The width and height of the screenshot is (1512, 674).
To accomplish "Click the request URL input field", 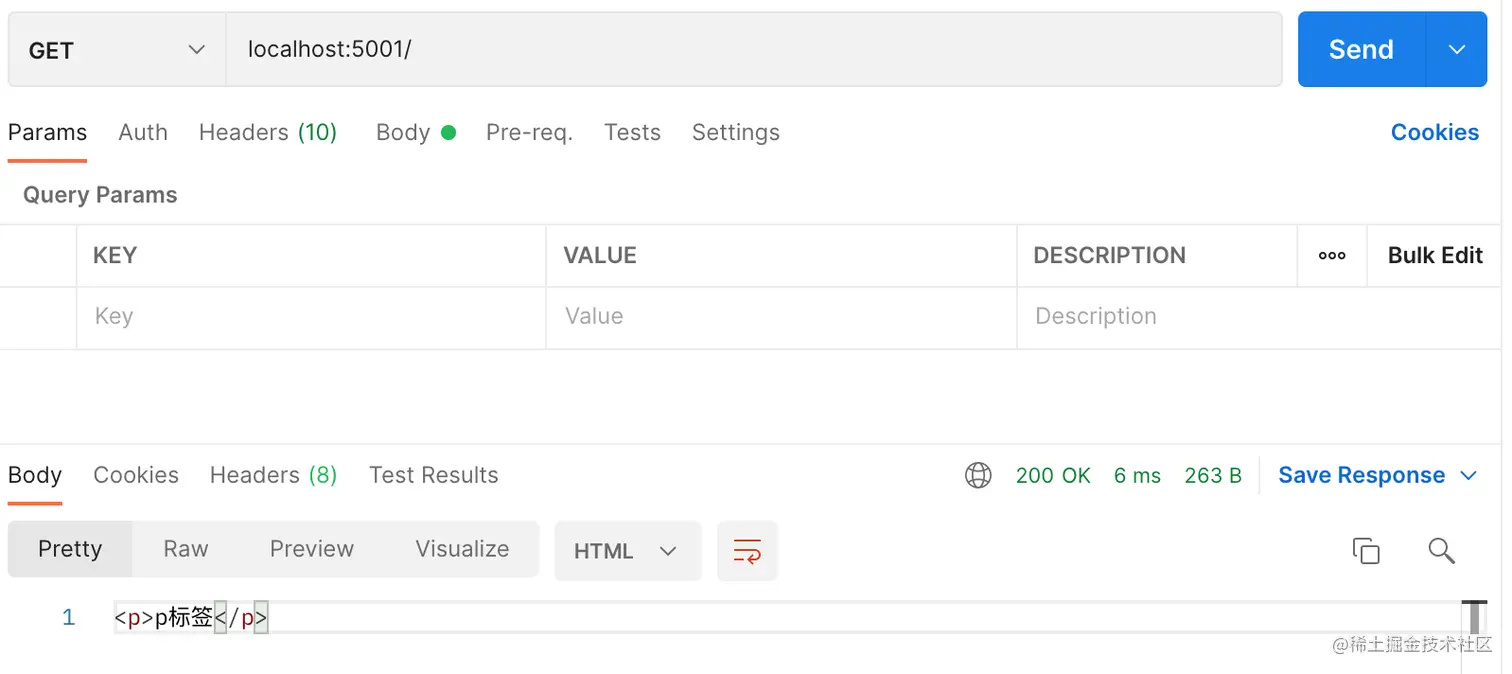I will pyautogui.click(x=752, y=50).
